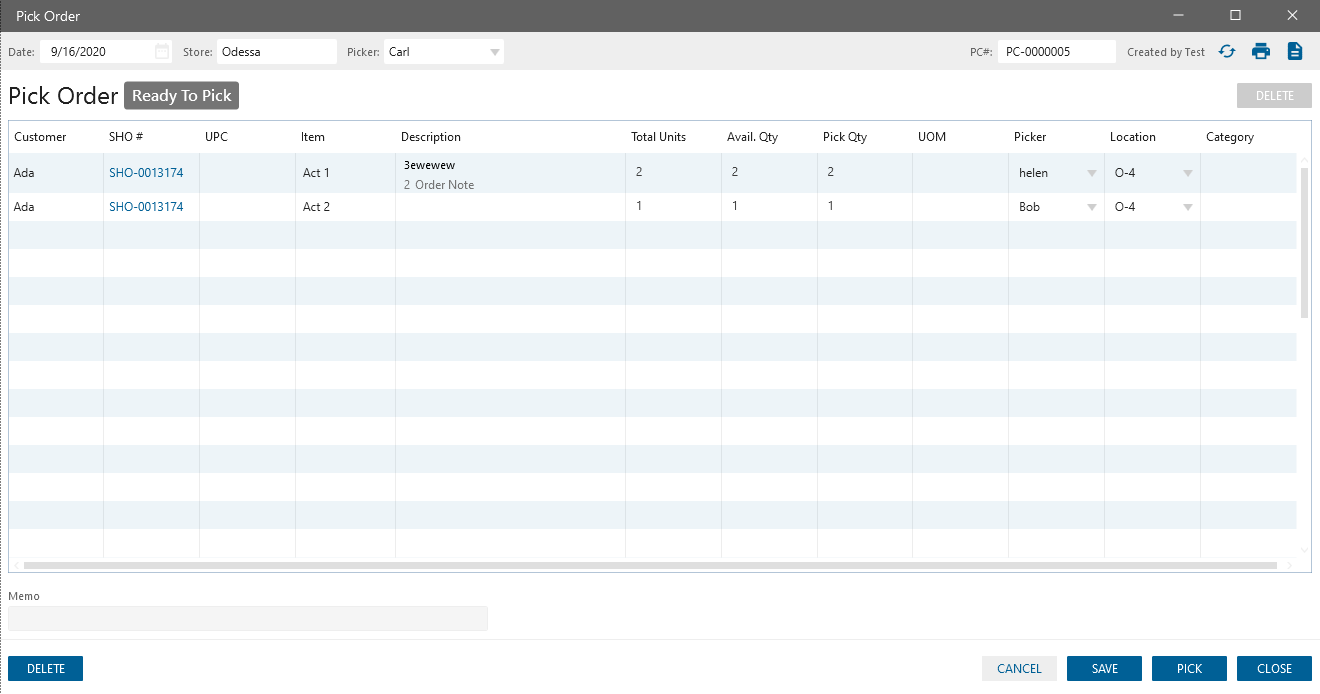Click the refresh icon beside Created by Test
The image size is (1320, 694).
click(1227, 51)
